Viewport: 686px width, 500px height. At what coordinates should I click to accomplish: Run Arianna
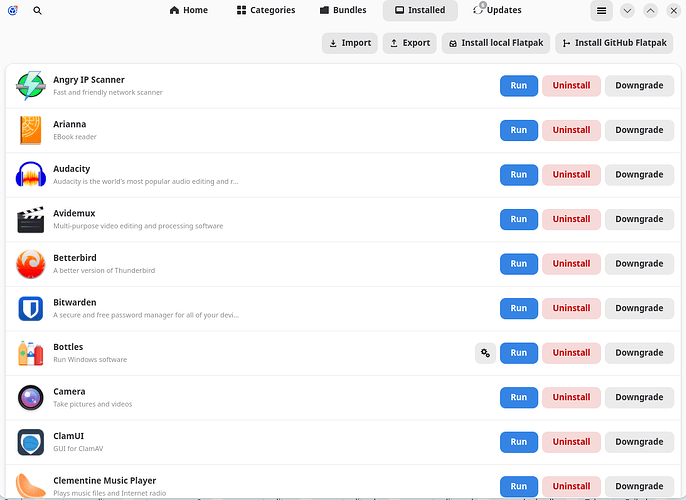point(519,130)
